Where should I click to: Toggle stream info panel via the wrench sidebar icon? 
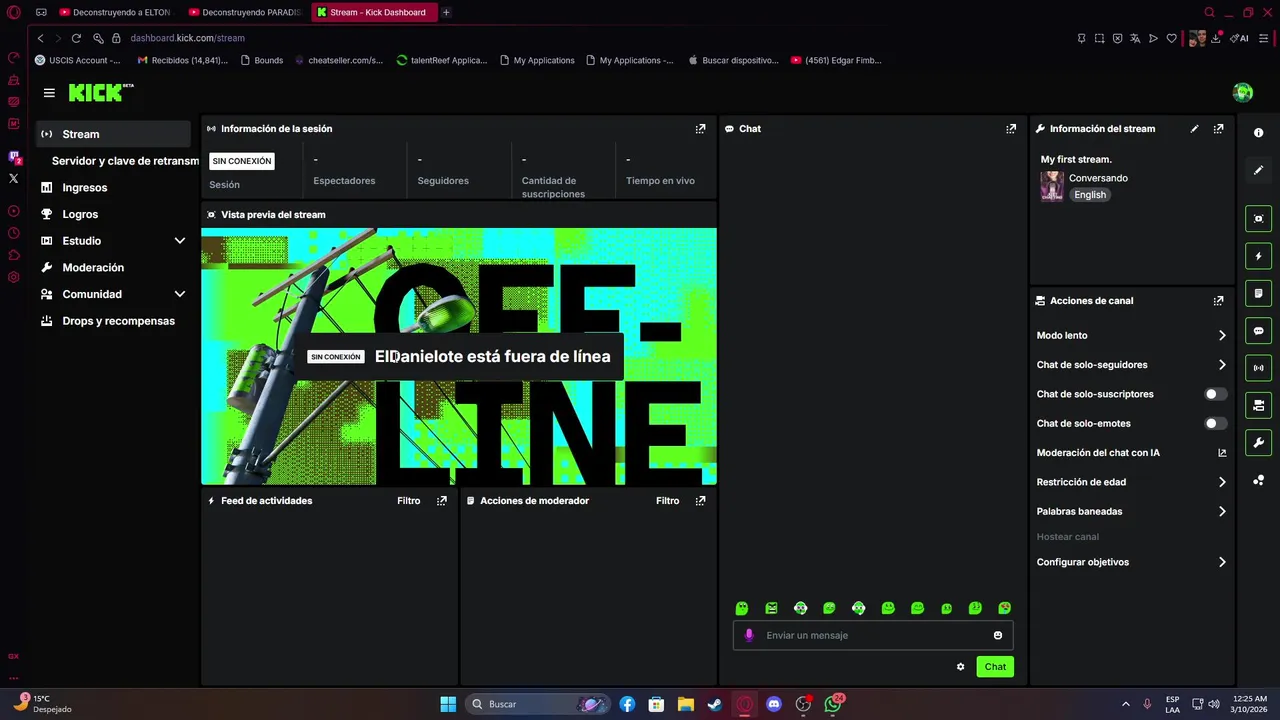click(x=1258, y=443)
